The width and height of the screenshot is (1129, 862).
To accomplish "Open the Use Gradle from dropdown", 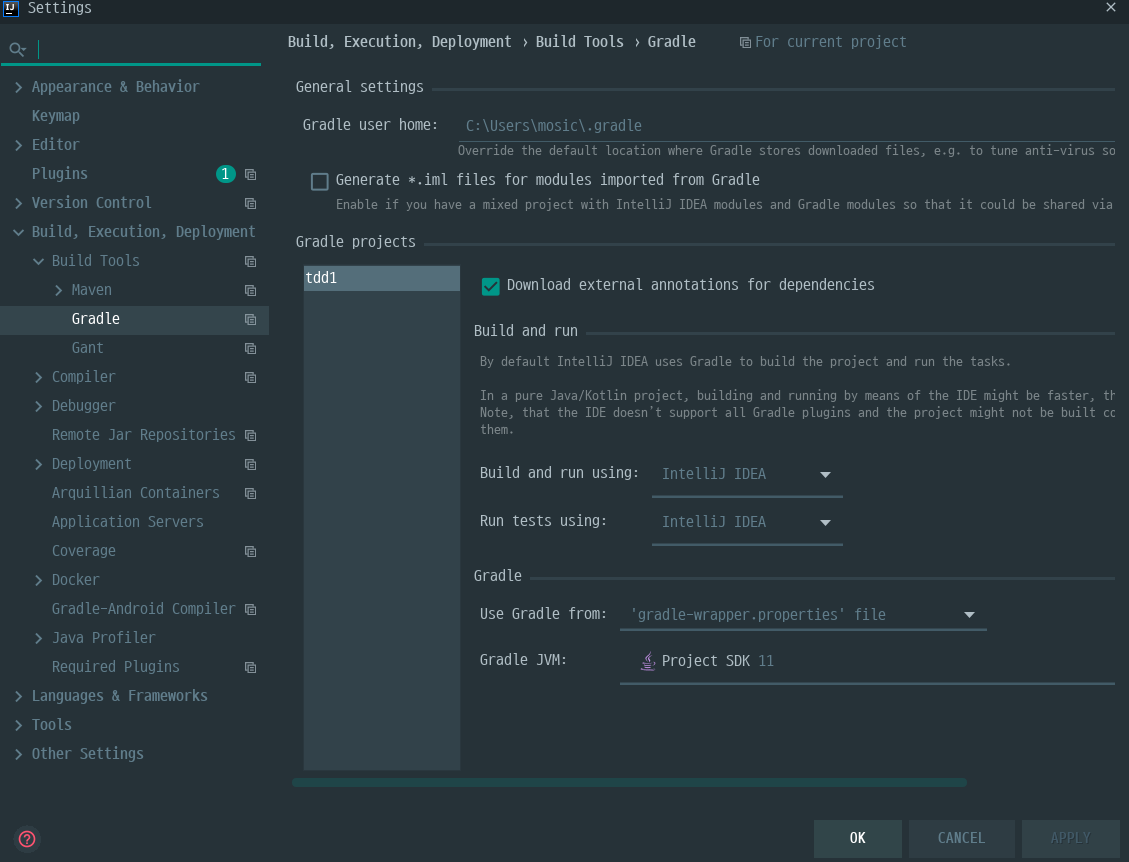I will pos(803,614).
